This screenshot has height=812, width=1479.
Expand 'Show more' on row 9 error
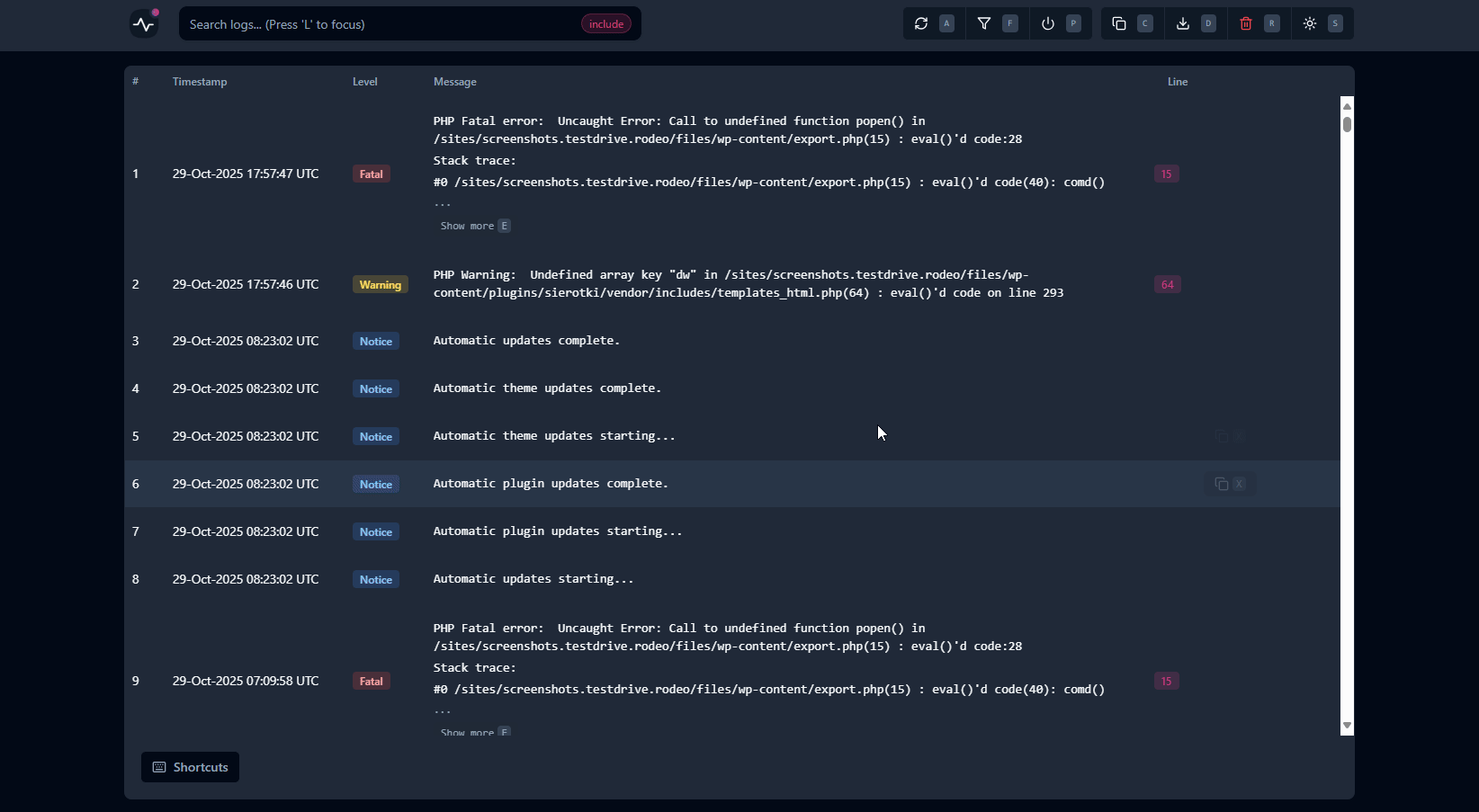pyautogui.click(x=468, y=732)
